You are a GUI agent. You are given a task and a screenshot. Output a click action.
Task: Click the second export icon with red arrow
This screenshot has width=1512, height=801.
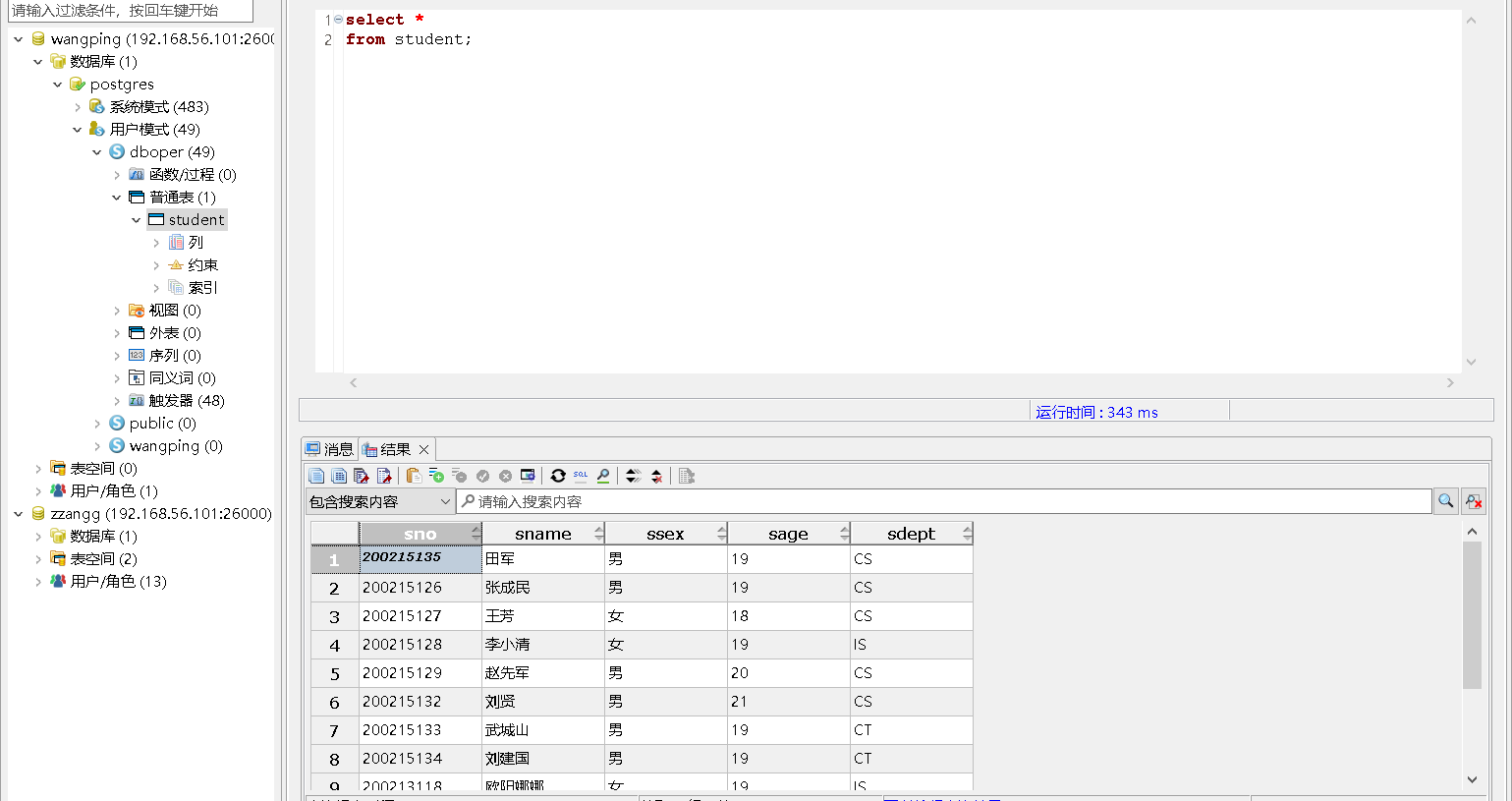[384, 476]
